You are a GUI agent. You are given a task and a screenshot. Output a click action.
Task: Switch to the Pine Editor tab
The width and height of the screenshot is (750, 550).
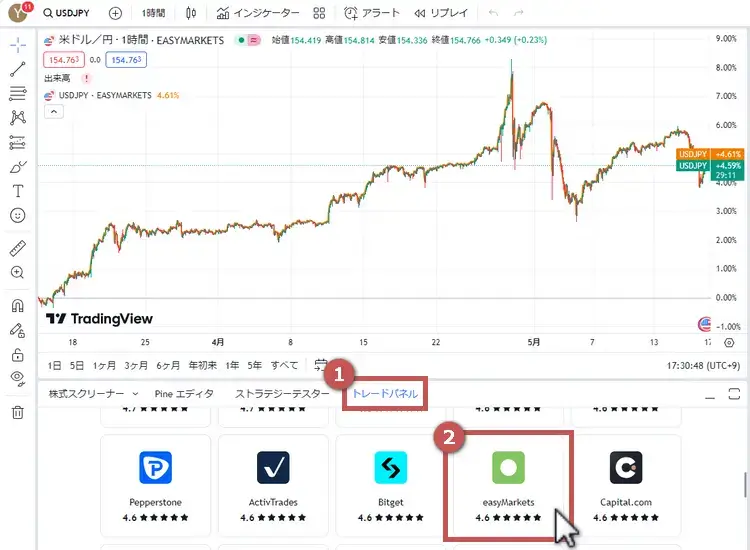(184, 394)
